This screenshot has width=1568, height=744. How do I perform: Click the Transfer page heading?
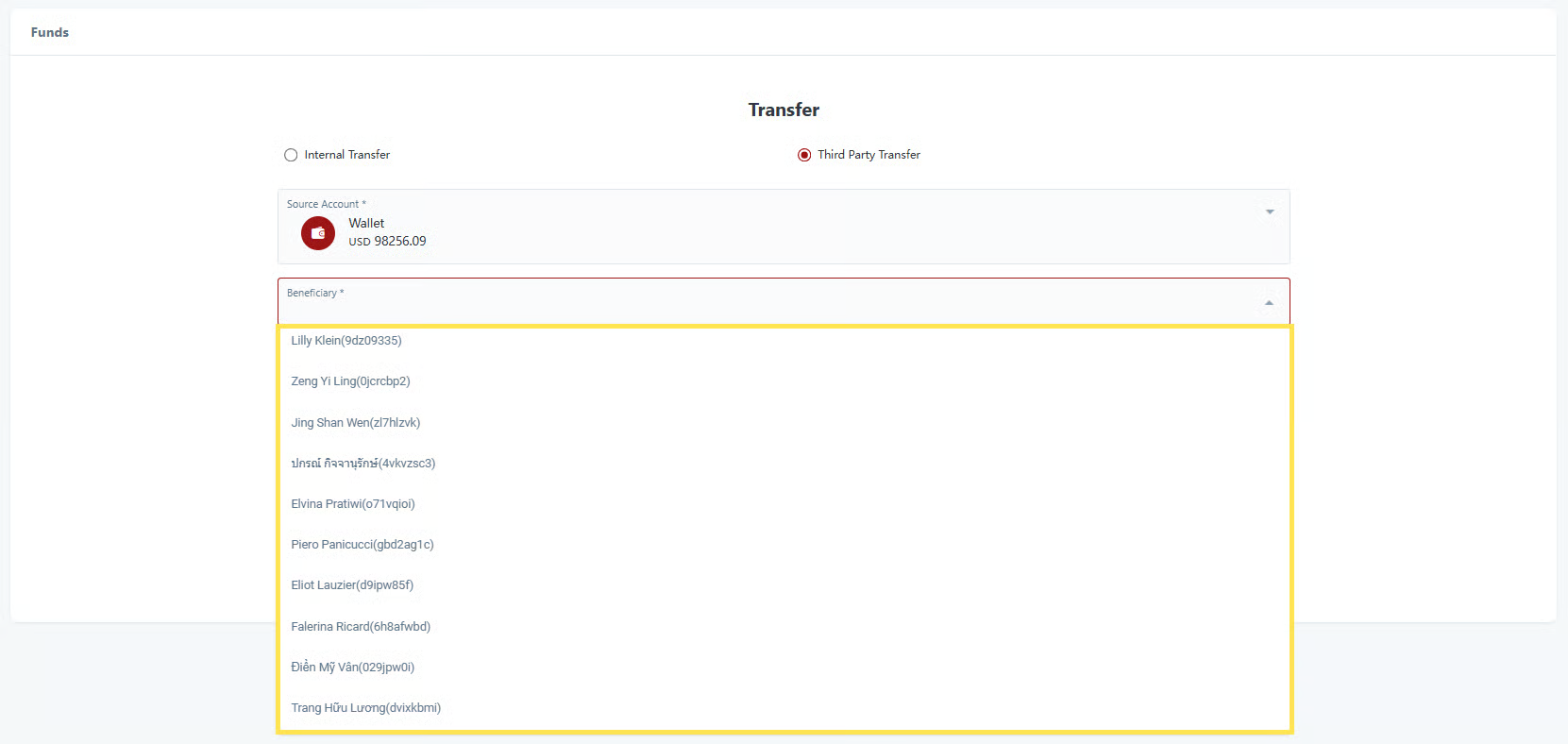tap(784, 110)
